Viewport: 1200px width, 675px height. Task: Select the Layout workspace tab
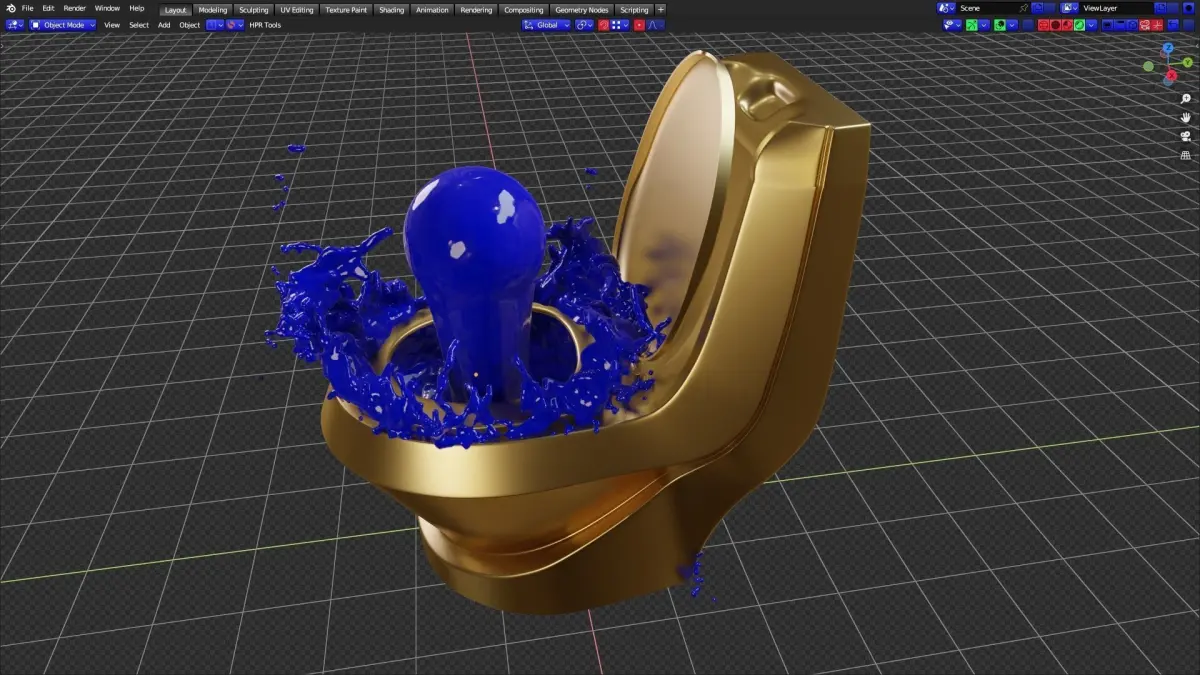(175, 9)
